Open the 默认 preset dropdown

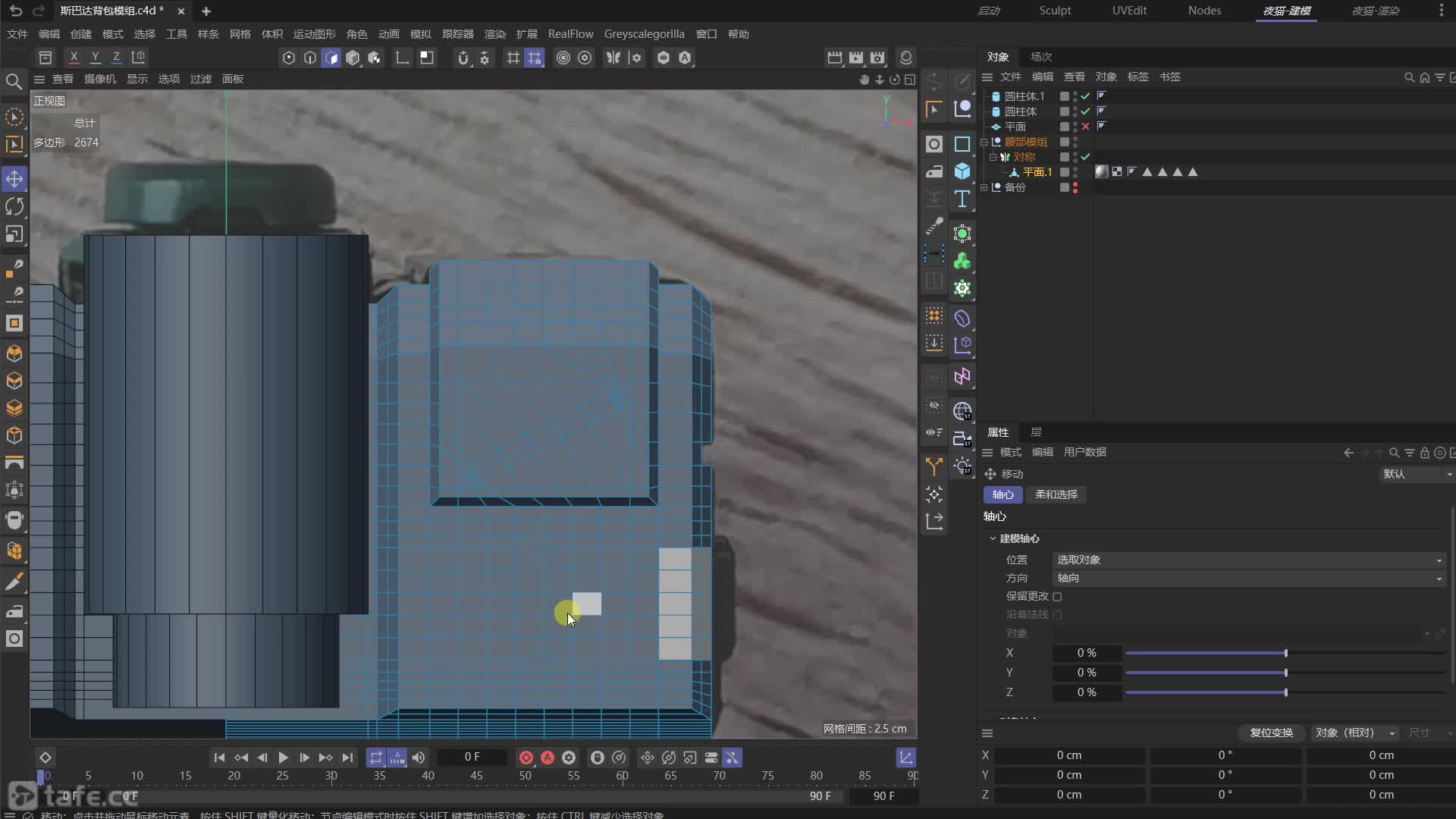(1416, 474)
